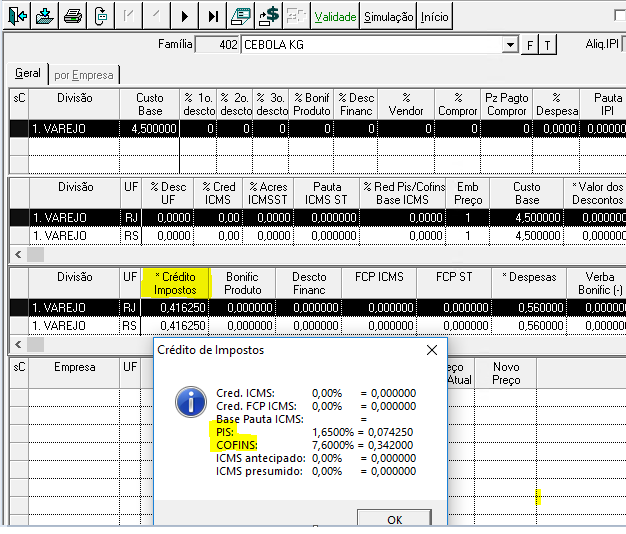
Task: Click the Início button
Action: (x=434, y=16)
